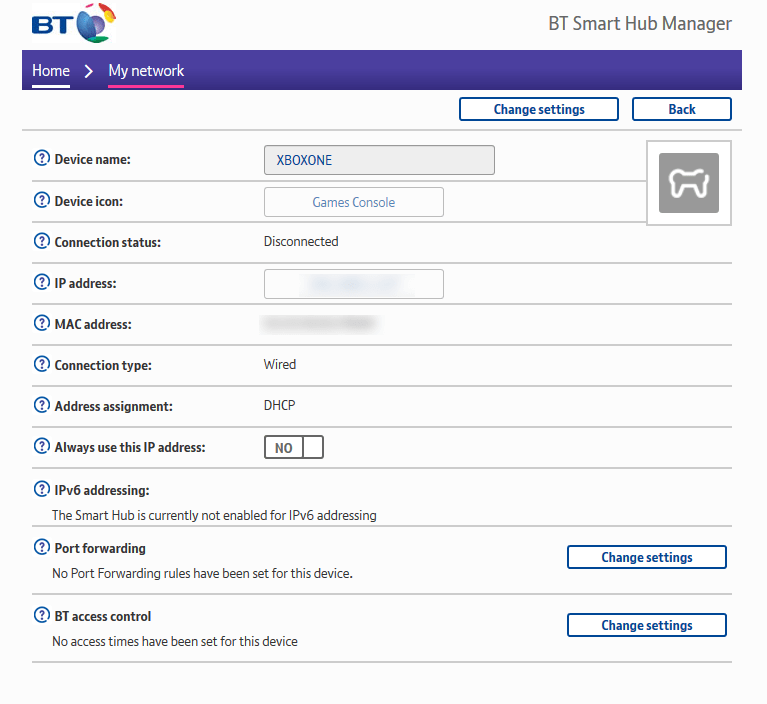767x704 pixels.
Task: Open the Games Console device icon dropdown
Action: [354, 202]
